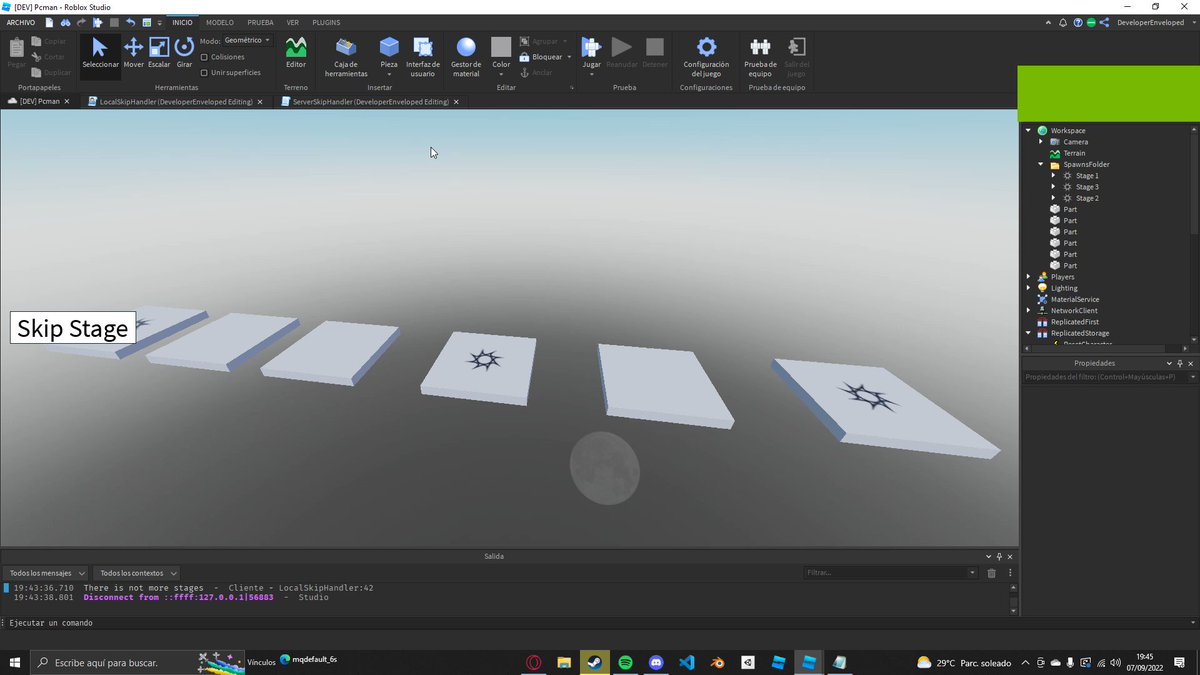Open Configuración del juego
This screenshot has height=675, width=1200.
tap(706, 57)
